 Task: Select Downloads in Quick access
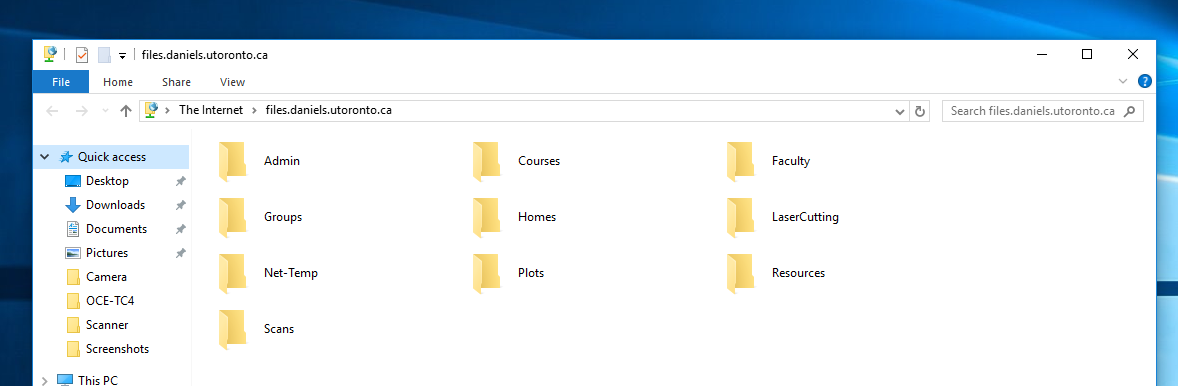[115, 205]
